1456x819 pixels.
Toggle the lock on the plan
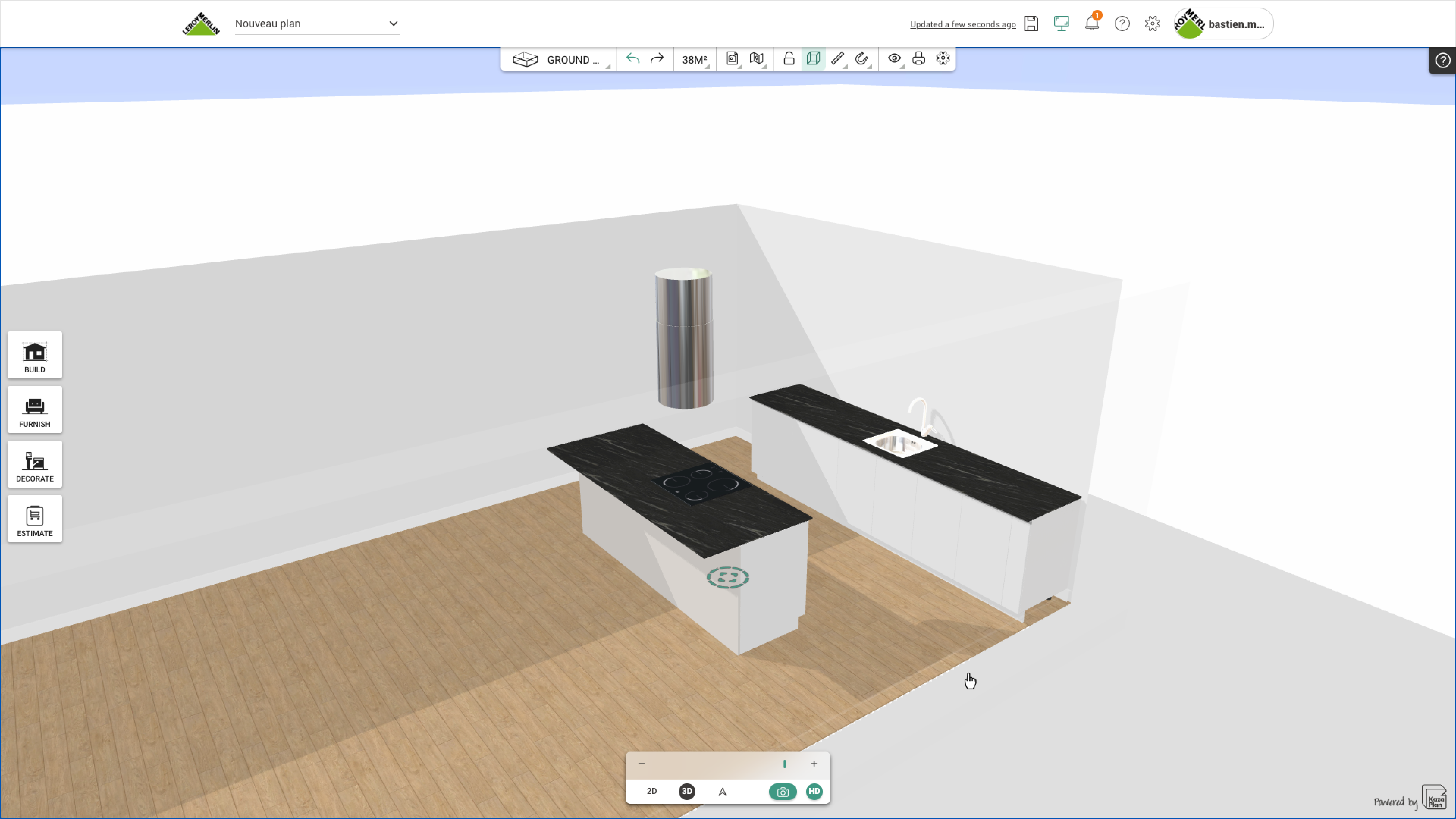789,59
